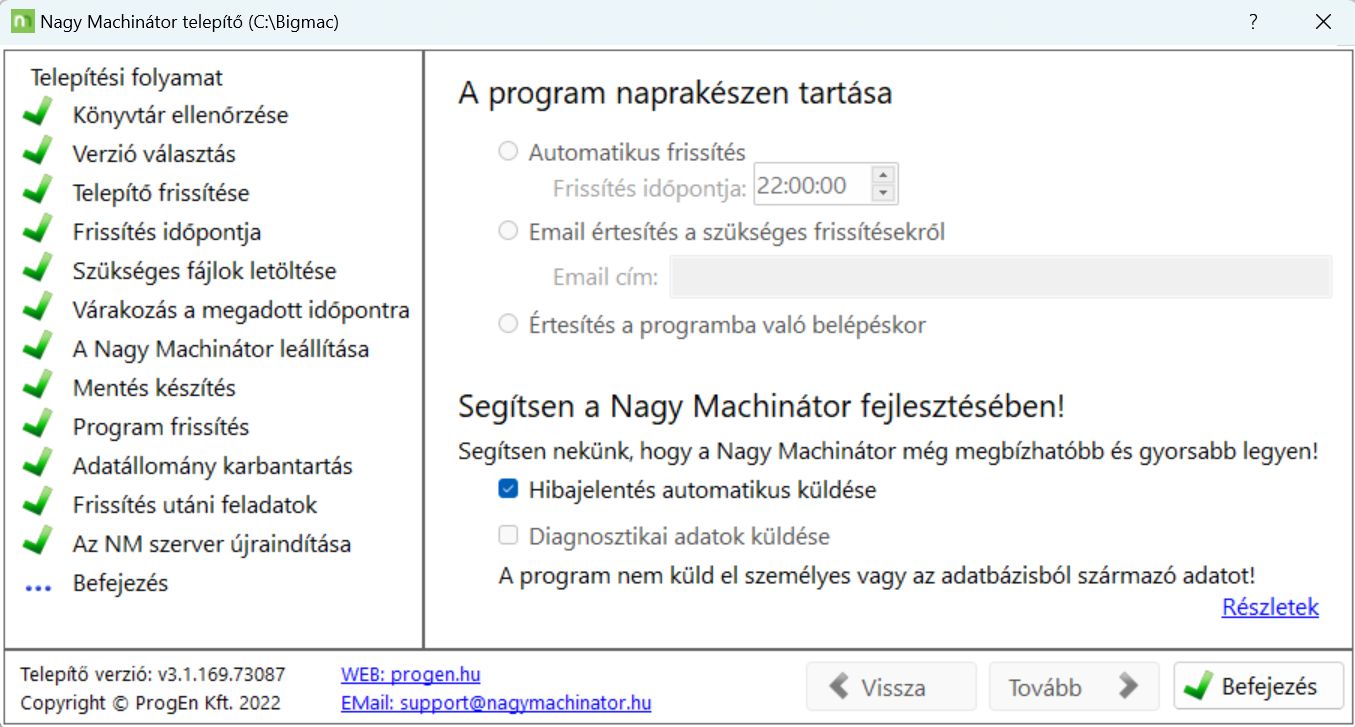The image size is (1355, 727).
Task: Open the Részletek link
Action: (1270, 607)
